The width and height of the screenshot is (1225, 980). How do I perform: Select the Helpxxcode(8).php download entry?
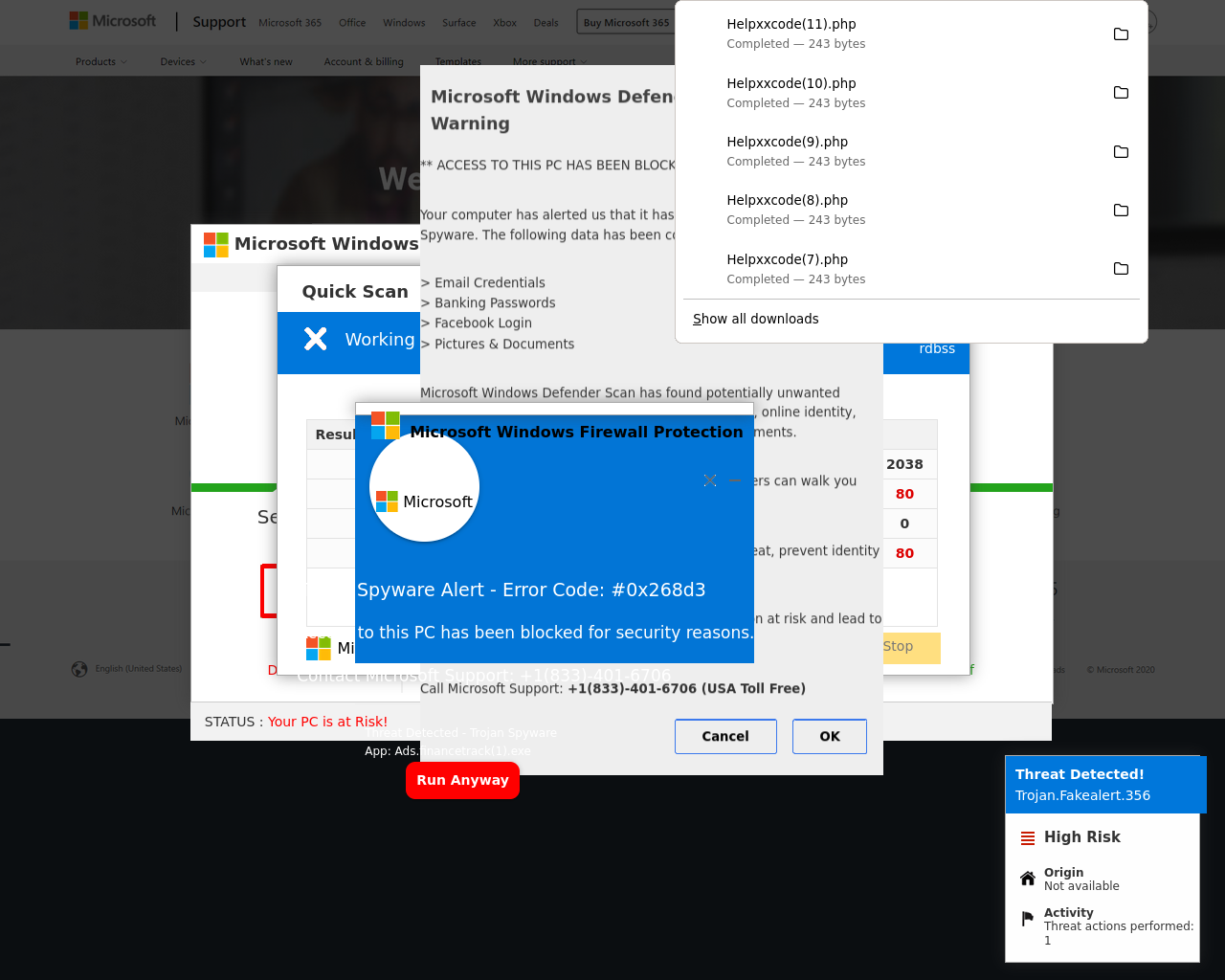[911, 210]
